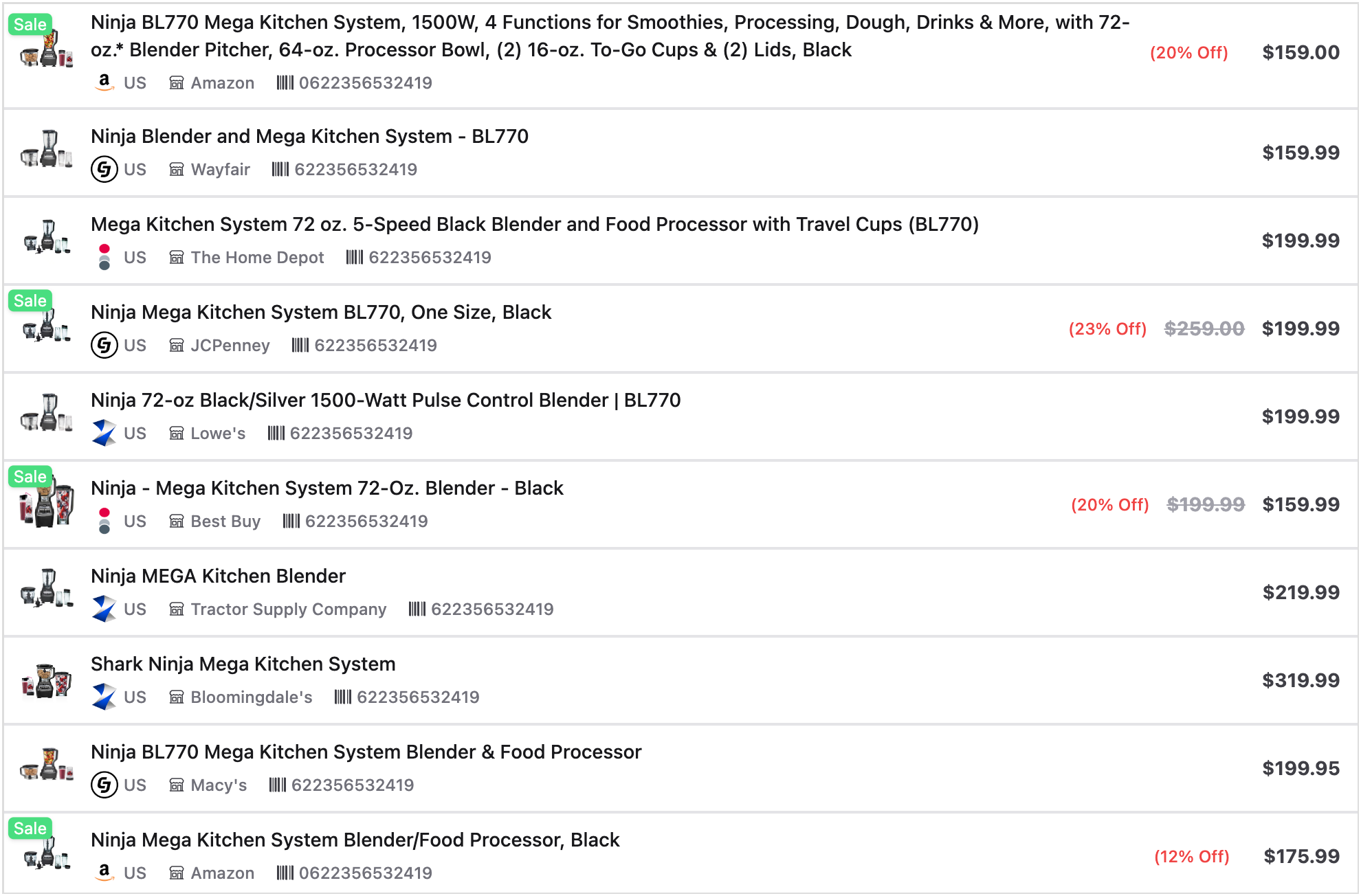Screen dimensions: 1361x896
Task: Click the barcode icon in Bloomingdale's row
Action: tap(342, 697)
